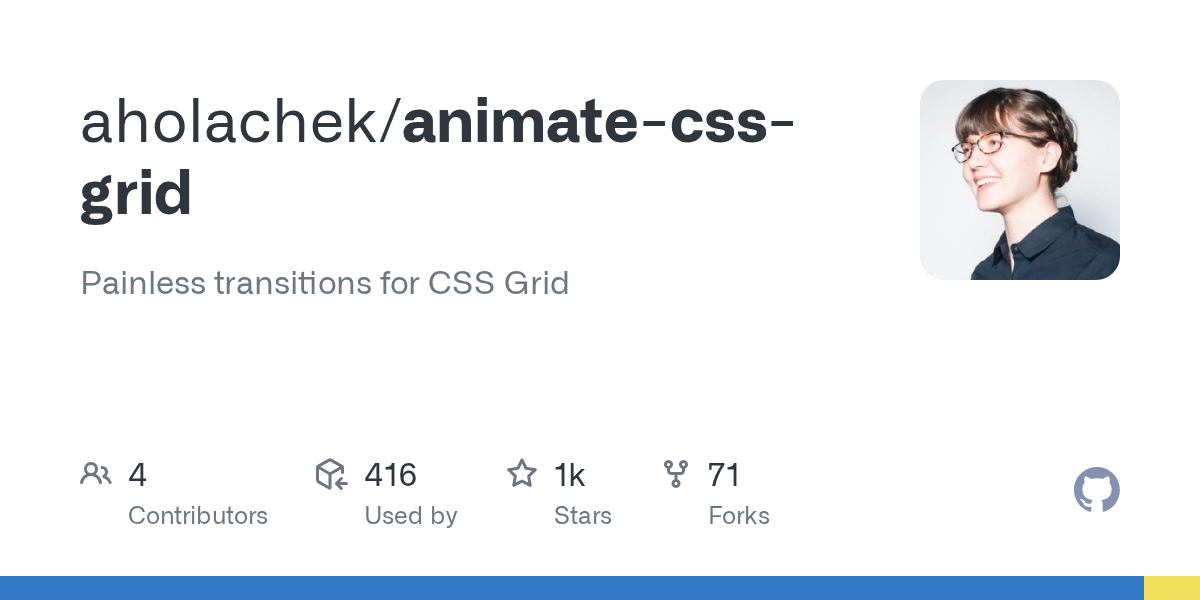Viewport: 1200px width, 600px height.
Task: Select the aholachek owner name
Action: click(x=235, y=123)
